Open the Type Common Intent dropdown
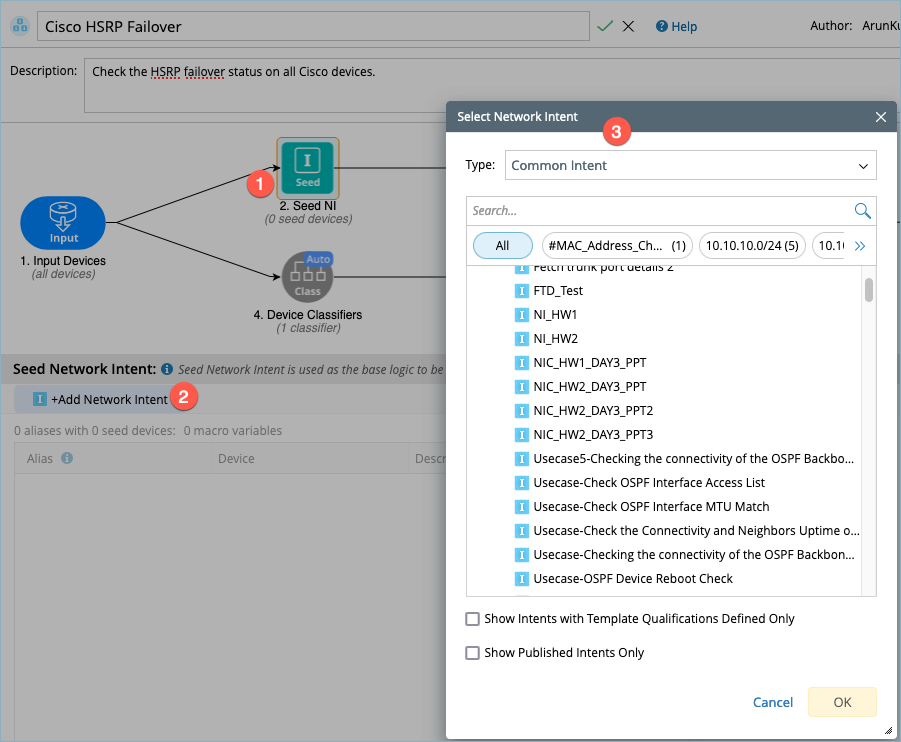This screenshot has width=901, height=742. click(x=691, y=165)
